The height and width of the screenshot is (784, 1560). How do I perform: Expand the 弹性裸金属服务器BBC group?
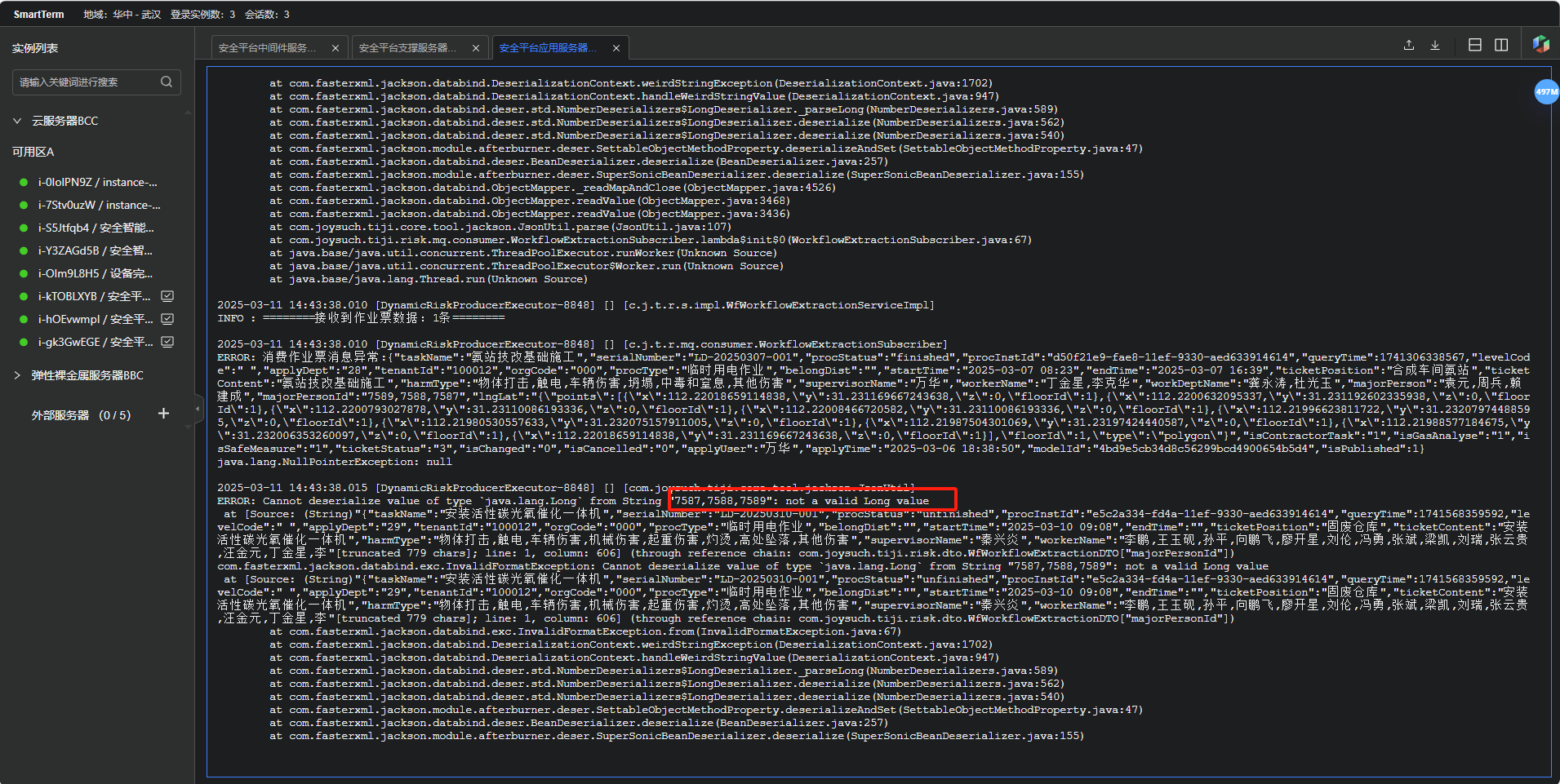(x=17, y=375)
